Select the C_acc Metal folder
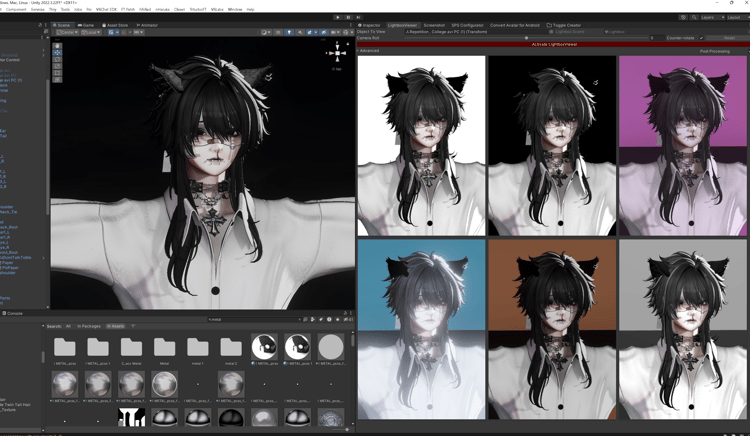 (131, 350)
